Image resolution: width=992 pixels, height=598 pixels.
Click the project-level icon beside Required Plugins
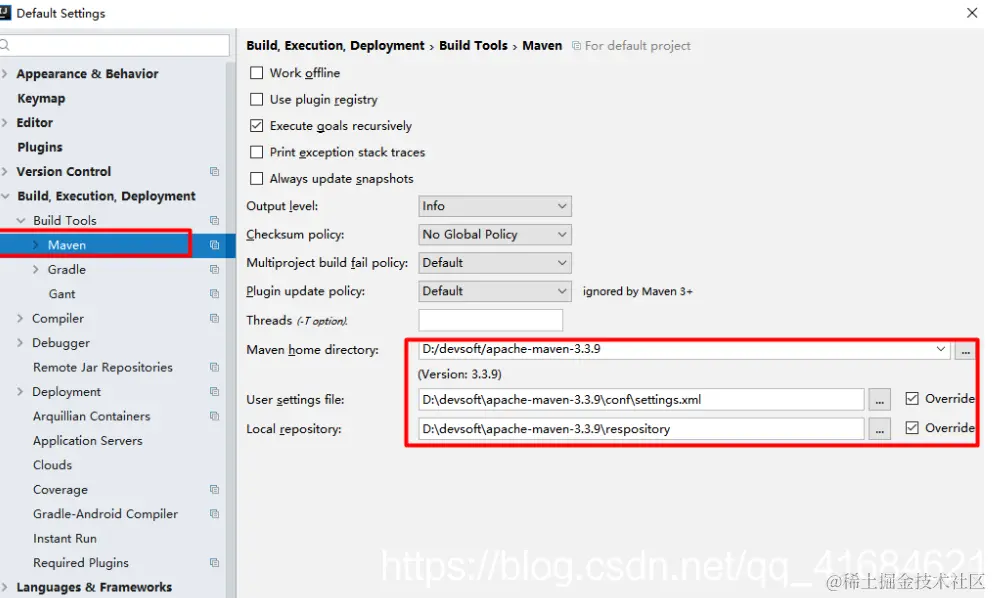214,563
